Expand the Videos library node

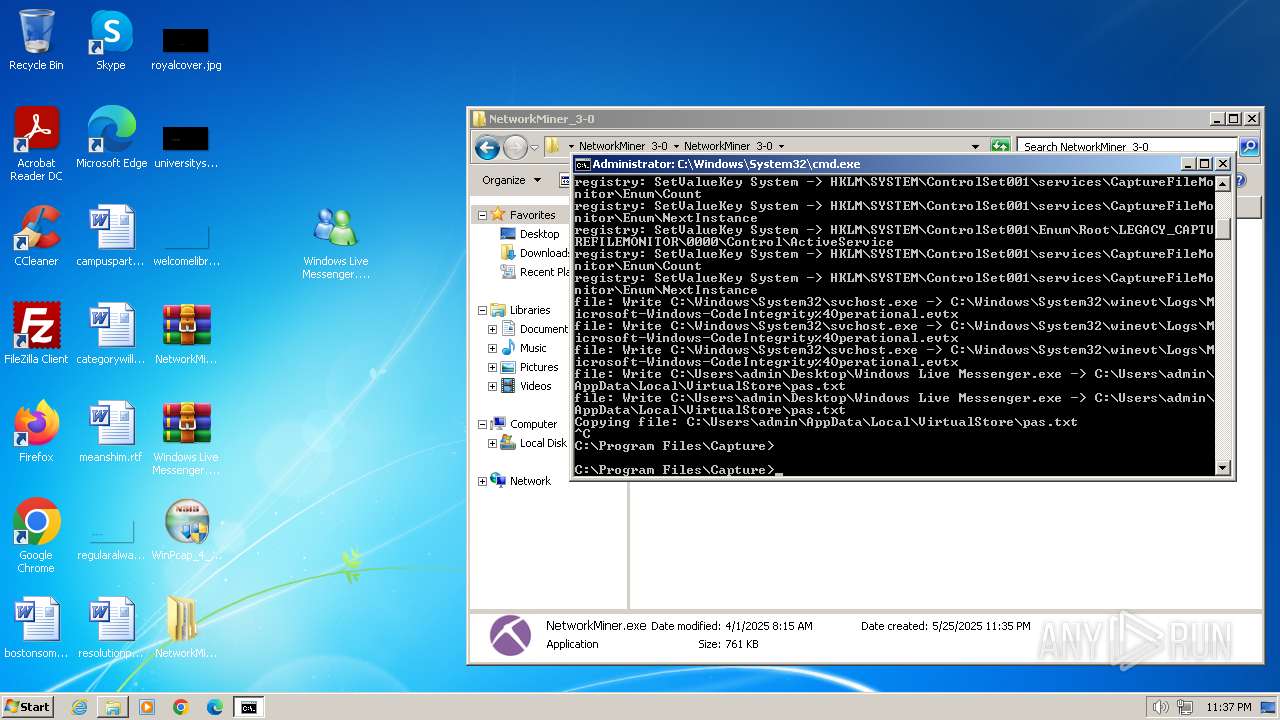(x=492, y=386)
